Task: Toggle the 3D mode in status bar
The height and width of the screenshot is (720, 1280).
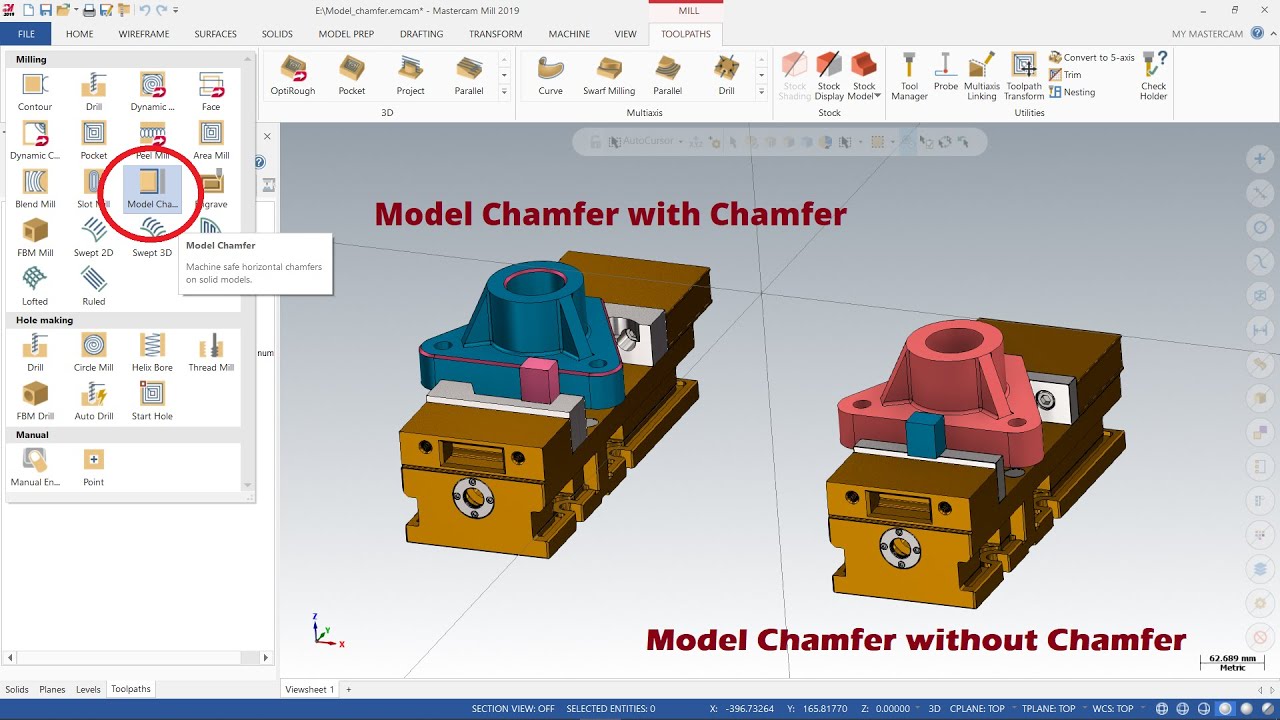Action: point(933,709)
